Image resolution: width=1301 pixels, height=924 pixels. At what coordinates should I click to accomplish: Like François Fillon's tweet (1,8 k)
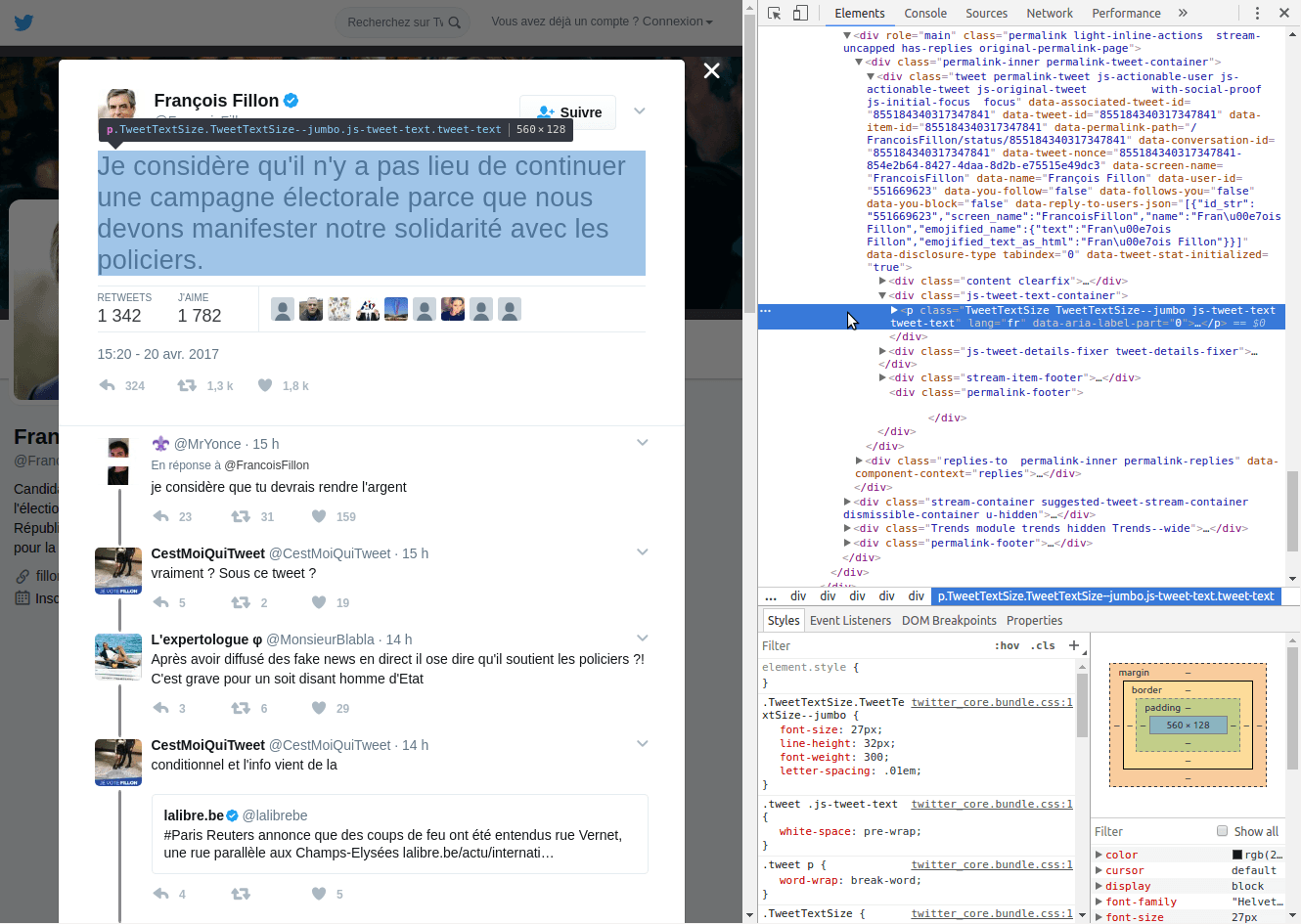click(264, 385)
